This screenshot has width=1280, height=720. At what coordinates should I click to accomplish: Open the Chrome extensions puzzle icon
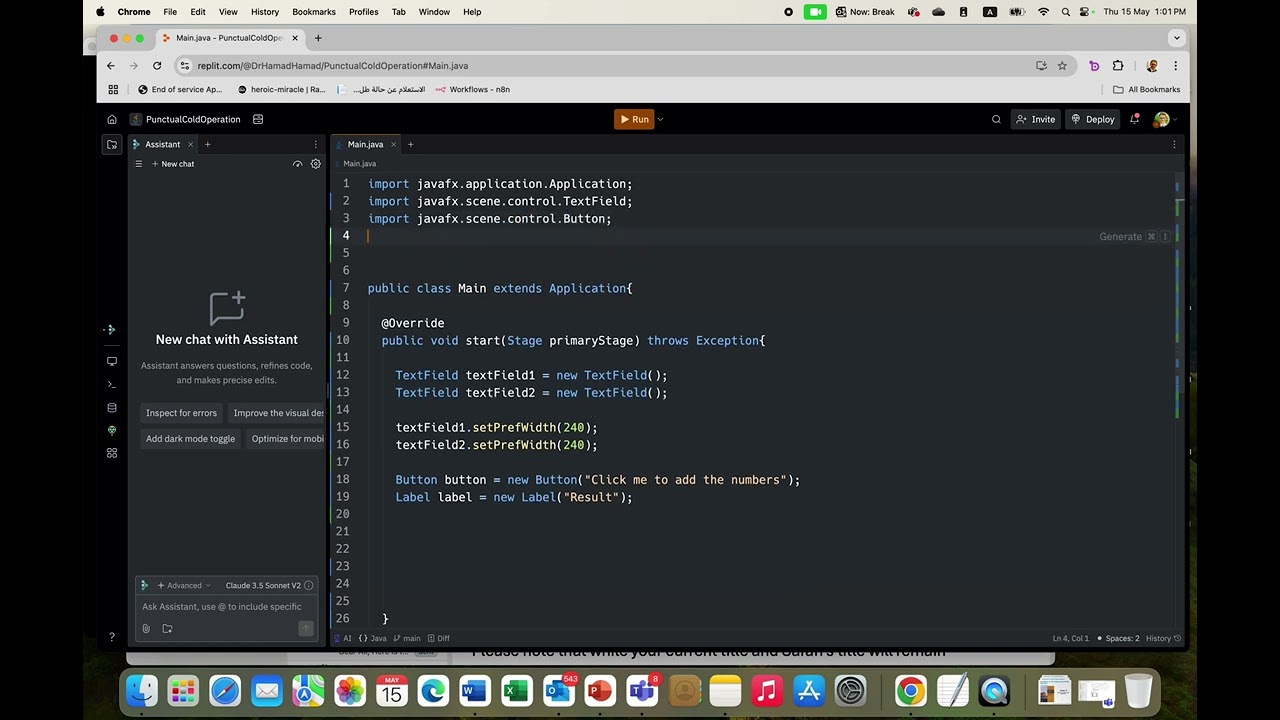pyautogui.click(x=1118, y=66)
